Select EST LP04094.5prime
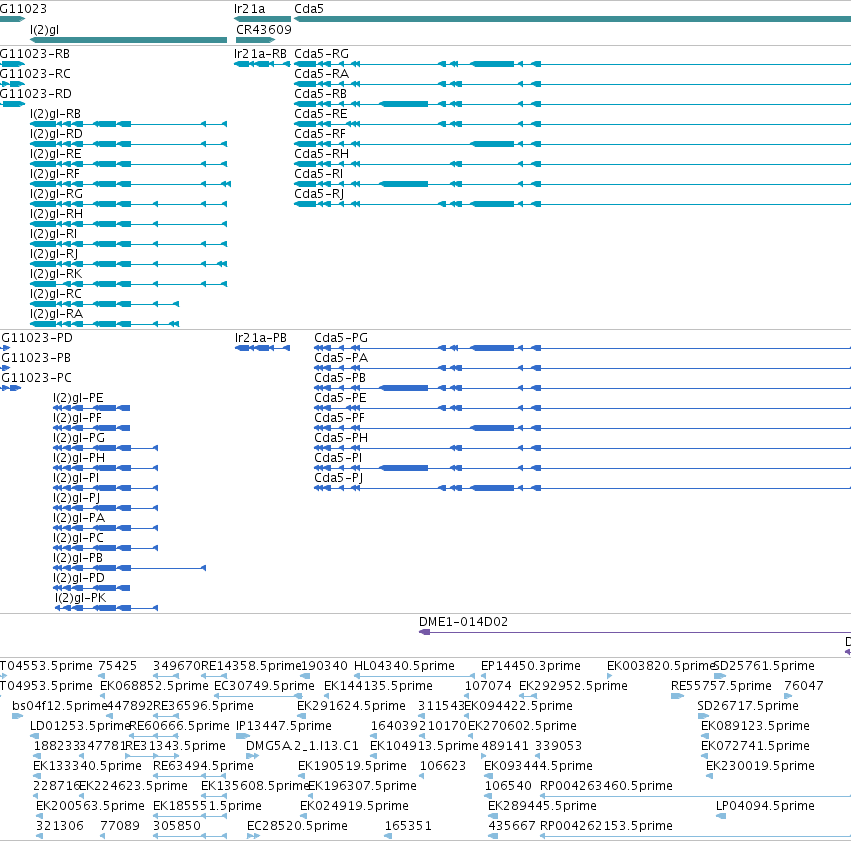Image resolution: width=851 pixels, height=841 pixels. coord(721,816)
